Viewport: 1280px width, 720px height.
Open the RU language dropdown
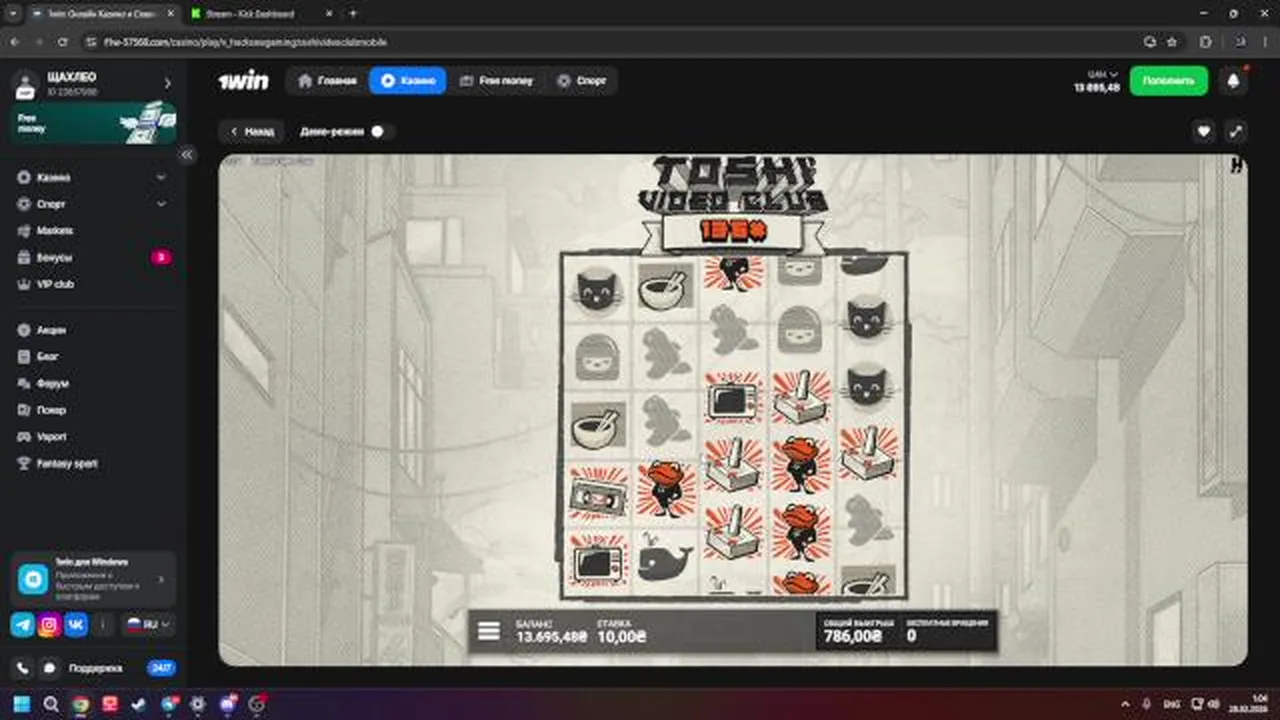(x=148, y=625)
